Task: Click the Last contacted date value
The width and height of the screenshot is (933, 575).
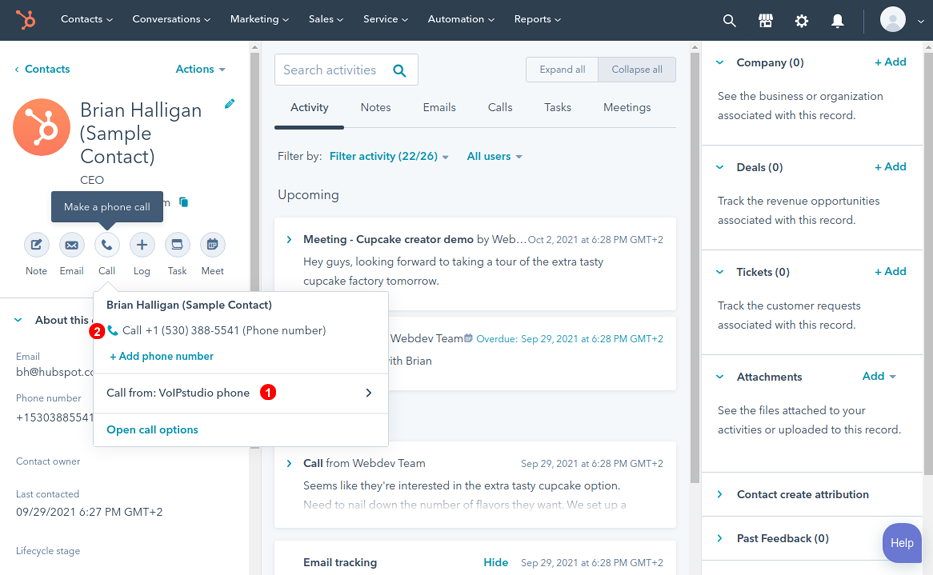Action: tap(89, 512)
